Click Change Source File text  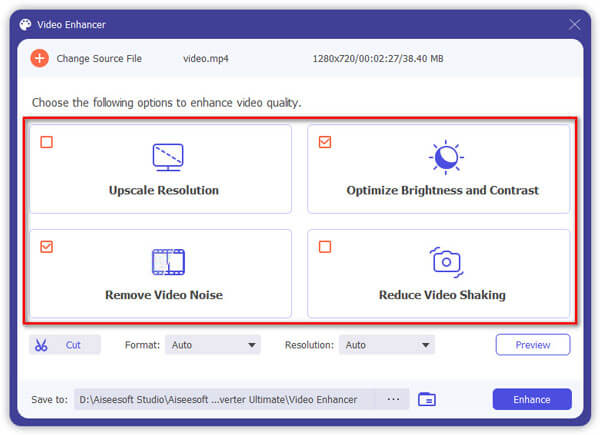pyautogui.click(x=99, y=59)
